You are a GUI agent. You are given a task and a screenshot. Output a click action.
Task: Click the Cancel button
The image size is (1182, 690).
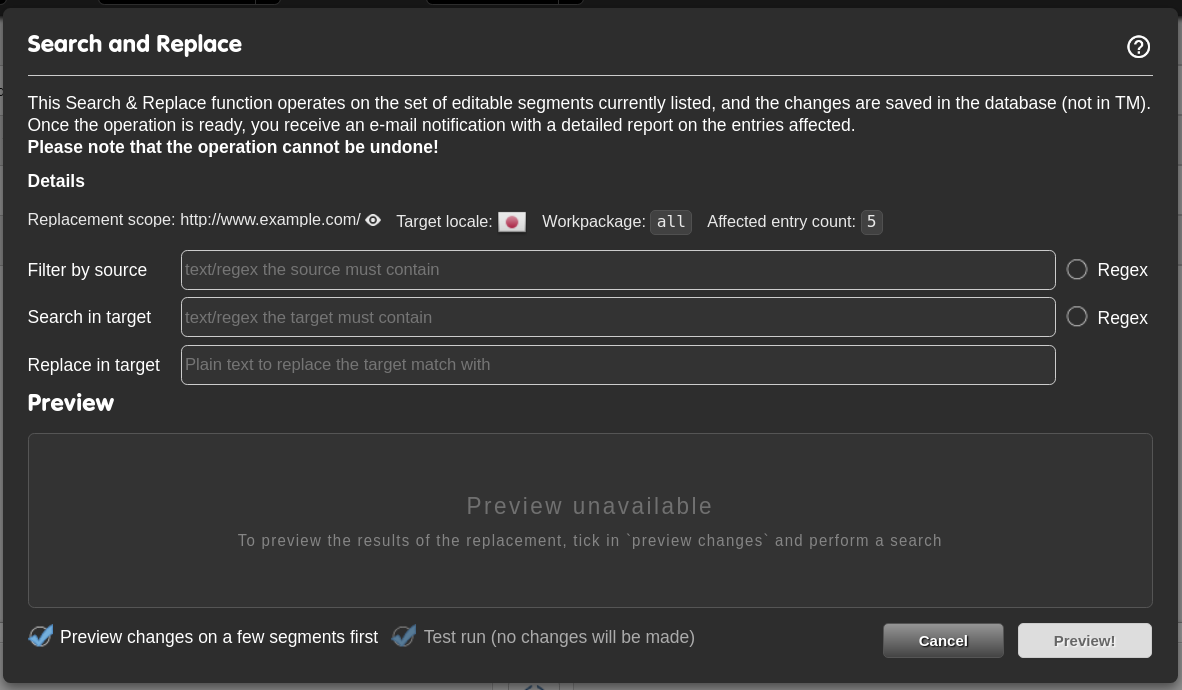point(943,640)
